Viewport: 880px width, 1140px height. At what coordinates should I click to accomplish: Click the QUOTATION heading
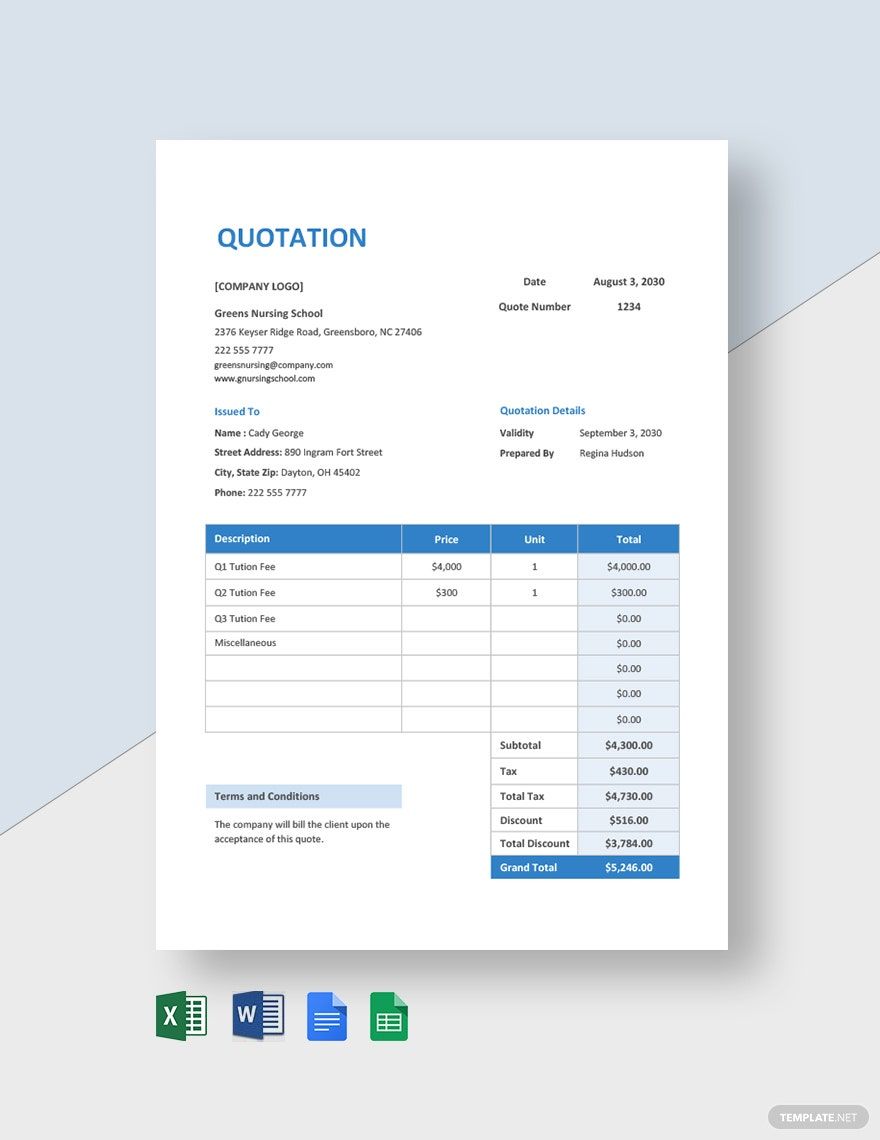[x=291, y=238]
